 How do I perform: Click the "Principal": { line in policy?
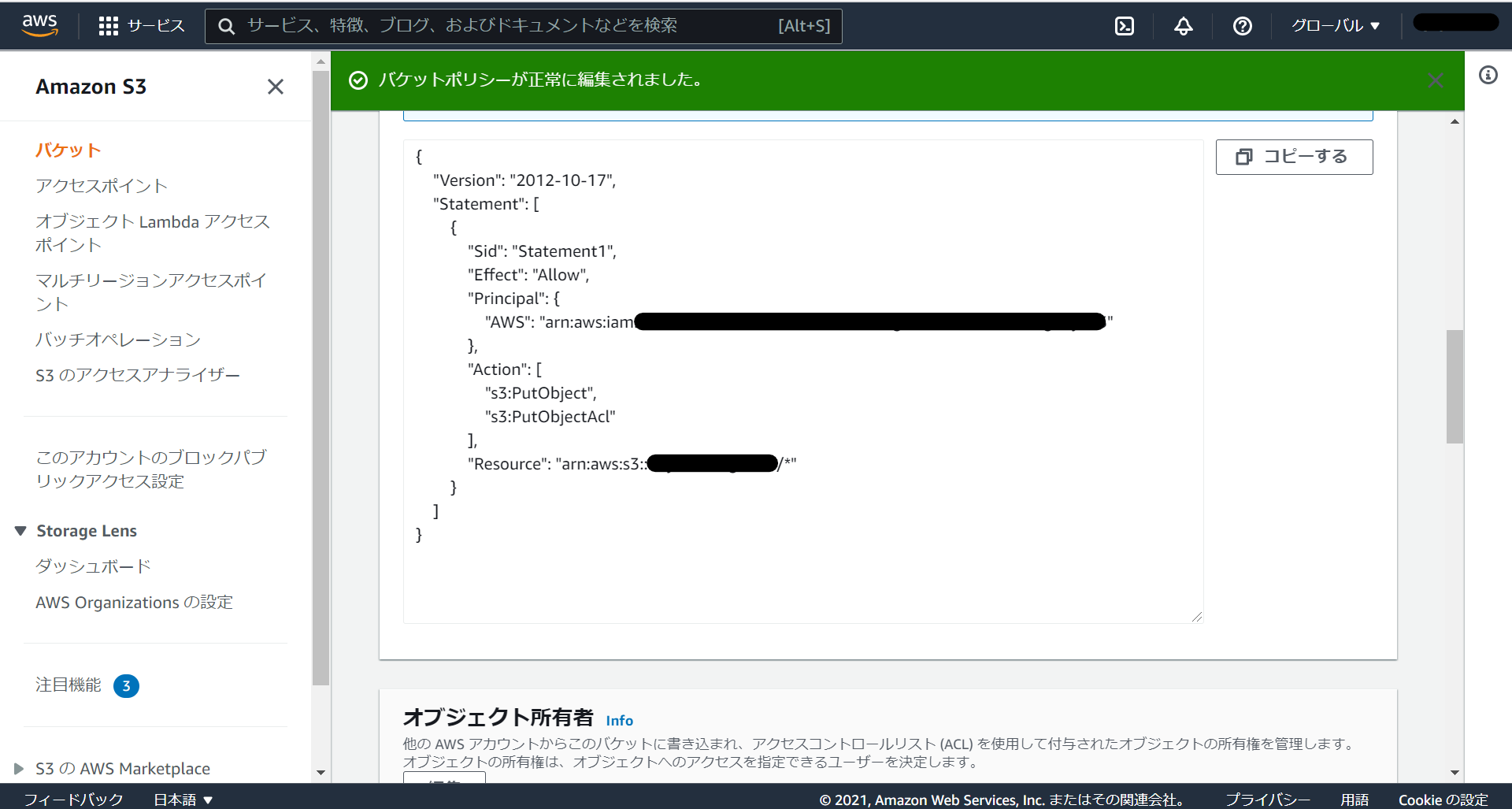point(513,299)
